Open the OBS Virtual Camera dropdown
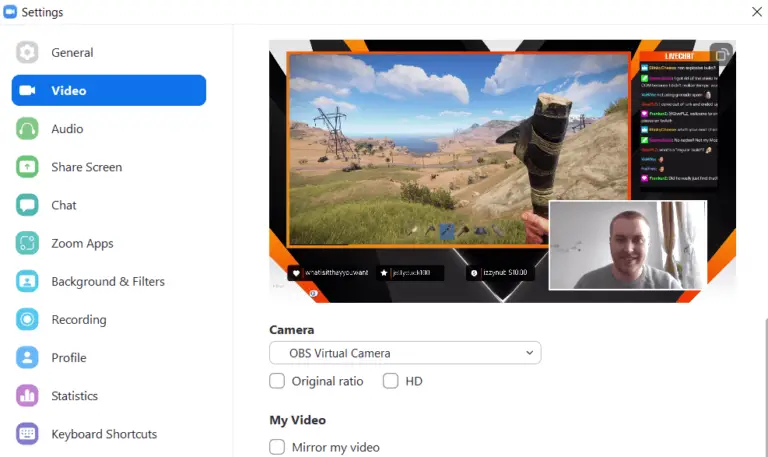768x457 pixels. coord(405,353)
